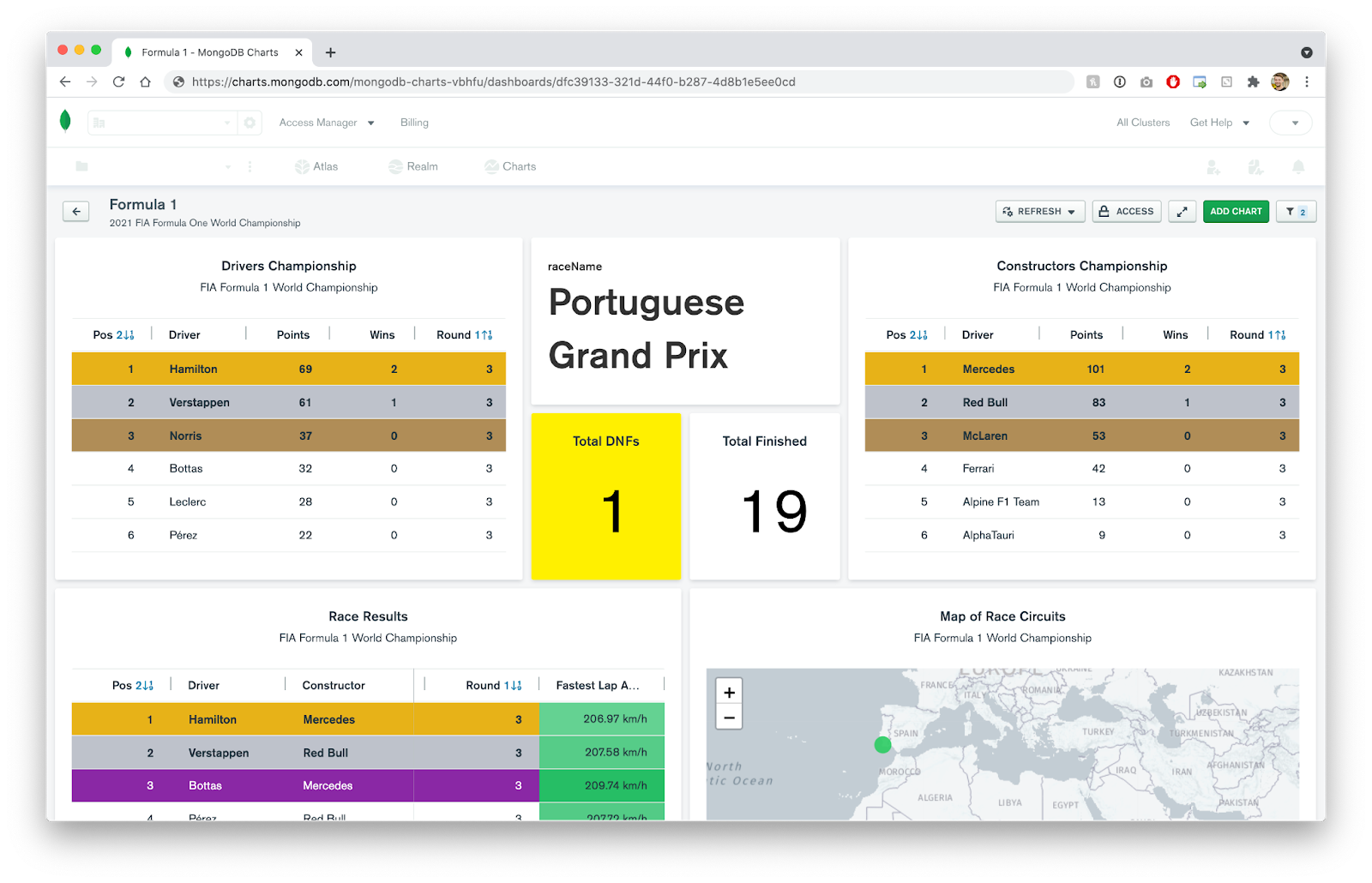Expand the Get Help menu
Screen dimensions: 1372x883
pos(1219,123)
